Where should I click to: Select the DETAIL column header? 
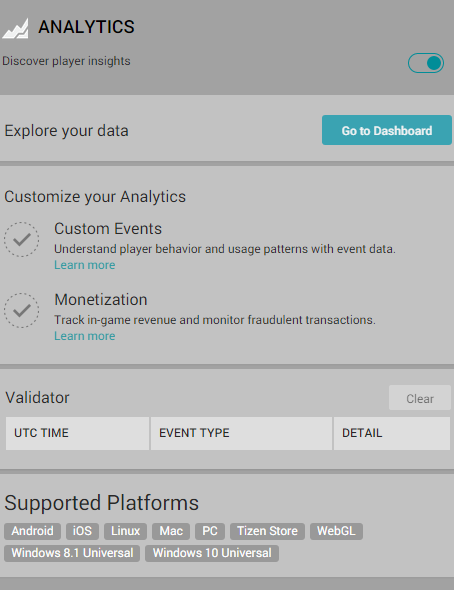[392, 433]
